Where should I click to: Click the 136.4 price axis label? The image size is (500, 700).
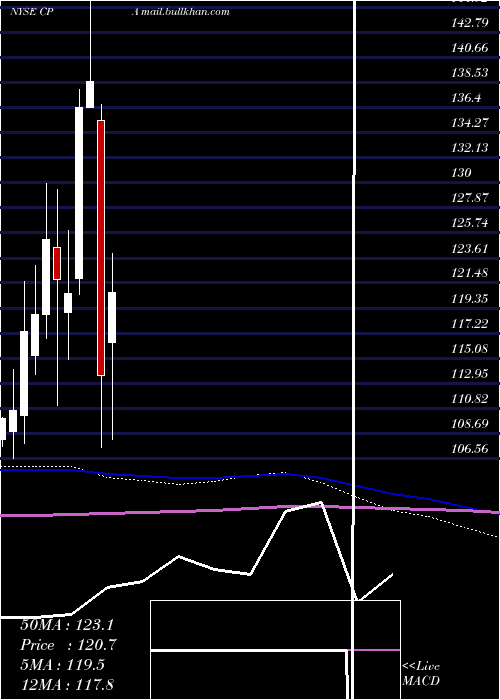(467, 98)
